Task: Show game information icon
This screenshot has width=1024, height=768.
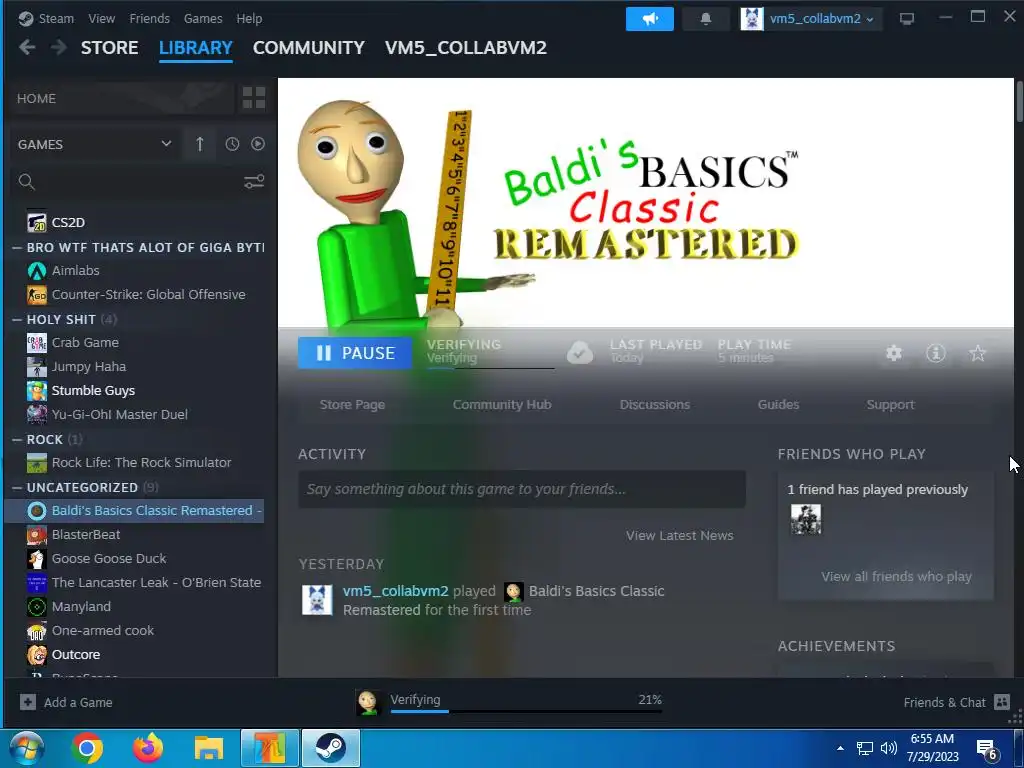Action: point(935,353)
